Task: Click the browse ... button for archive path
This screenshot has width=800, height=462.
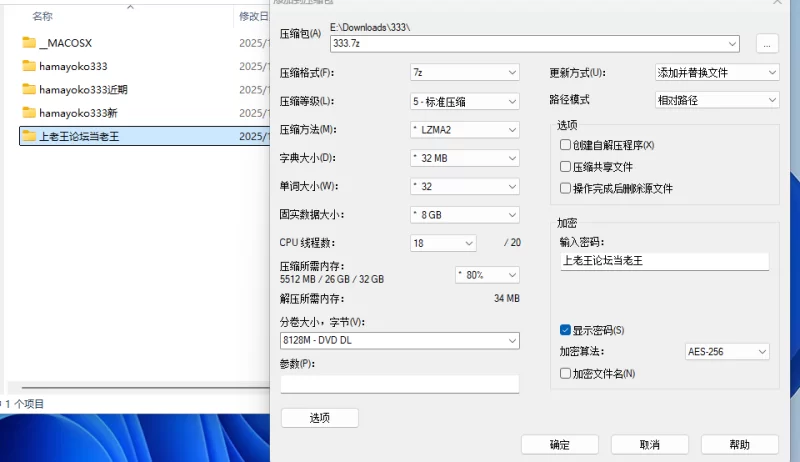Action: click(767, 44)
